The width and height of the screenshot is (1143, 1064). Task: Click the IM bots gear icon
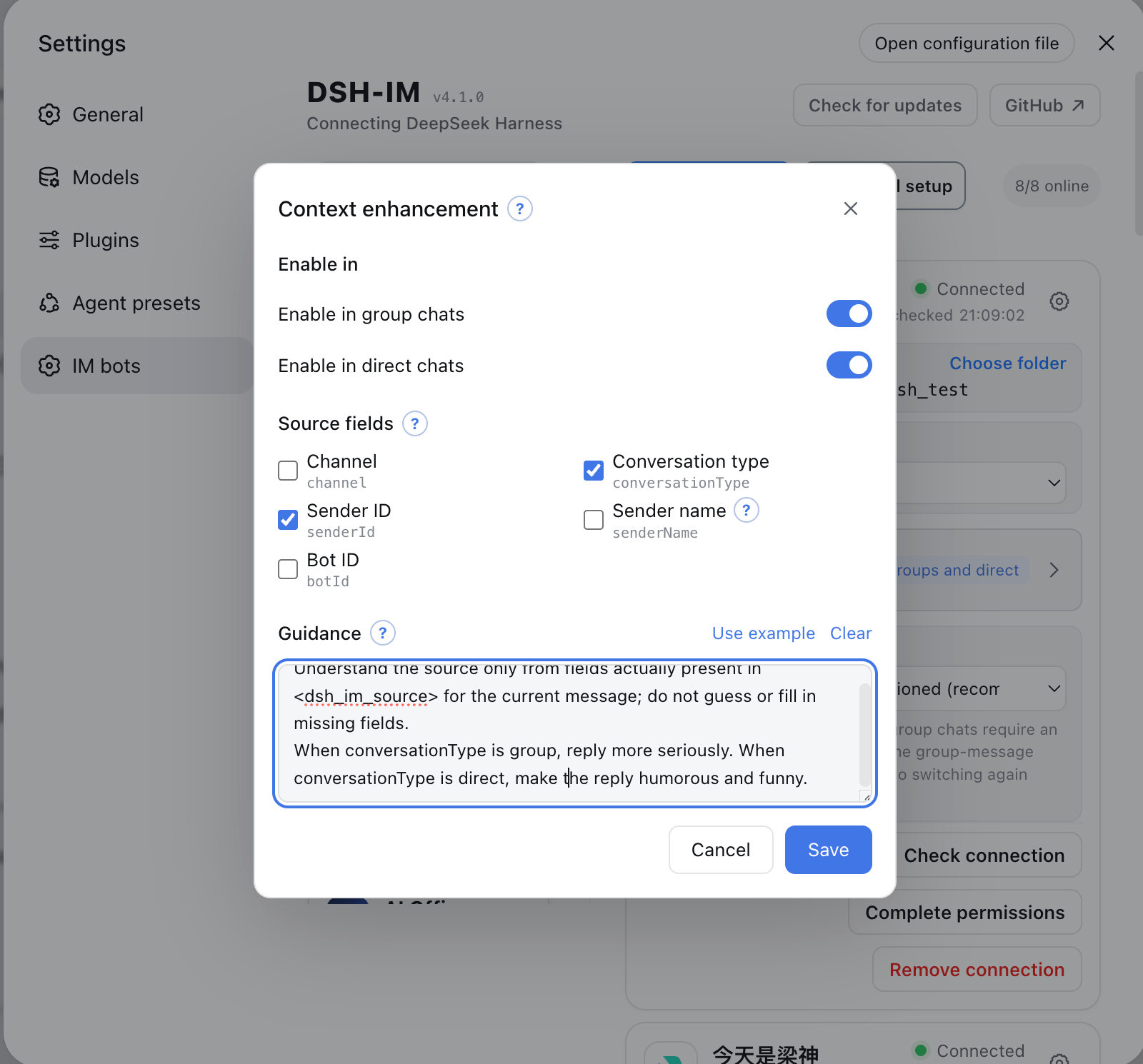pyautogui.click(x=49, y=366)
